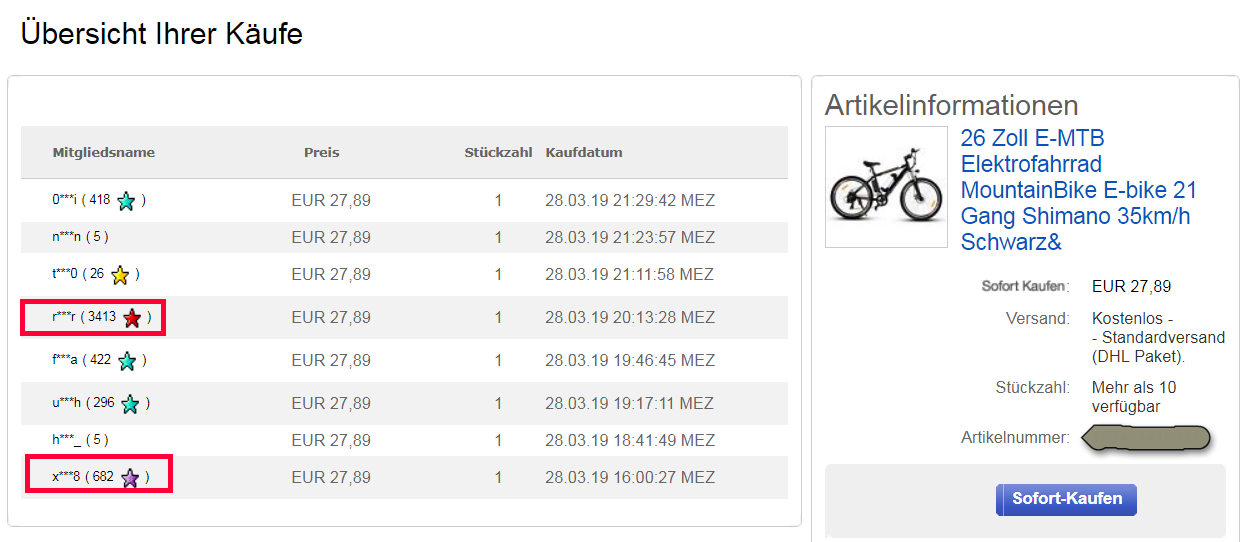Click purchase date 28.03.19 21:29:42 MEZ

pyautogui.click(x=630, y=201)
